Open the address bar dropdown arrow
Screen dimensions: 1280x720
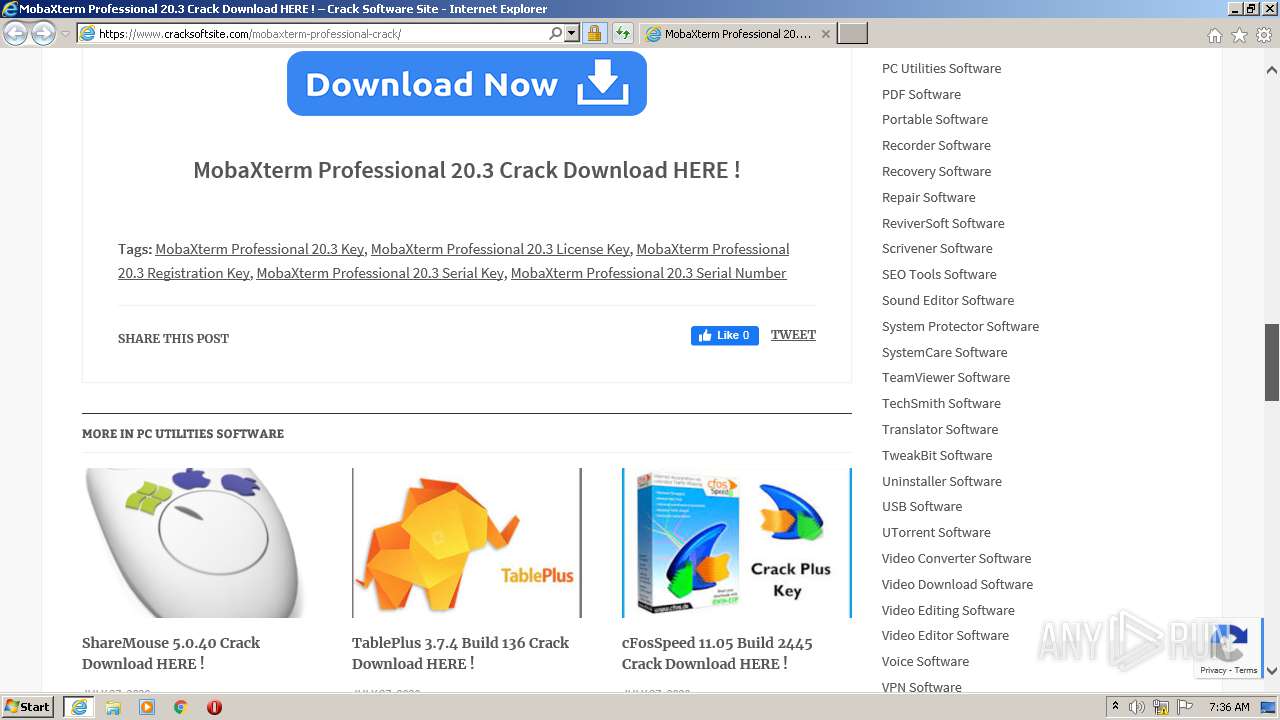click(572, 34)
